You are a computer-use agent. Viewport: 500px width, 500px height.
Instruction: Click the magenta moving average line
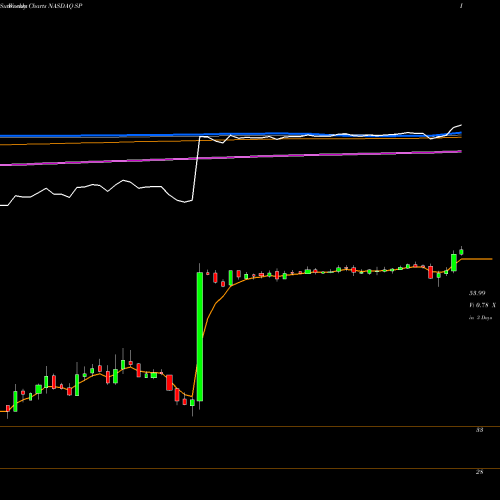tap(231, 158)
